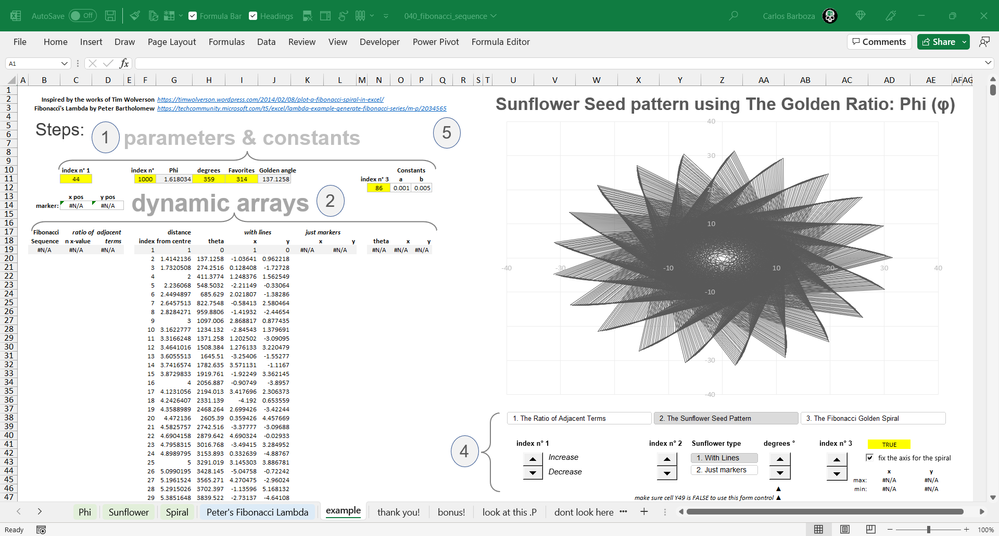Expand the formula bar with its chevron
Screen dimensions: 999x536
(988, 63)
